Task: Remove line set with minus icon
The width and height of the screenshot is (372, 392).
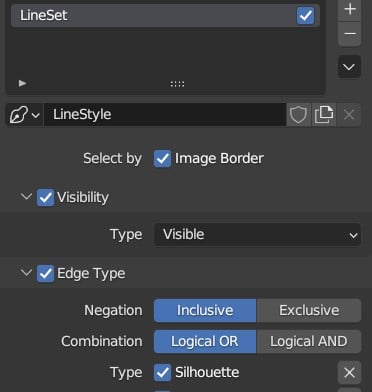Action: click(349, 34)
